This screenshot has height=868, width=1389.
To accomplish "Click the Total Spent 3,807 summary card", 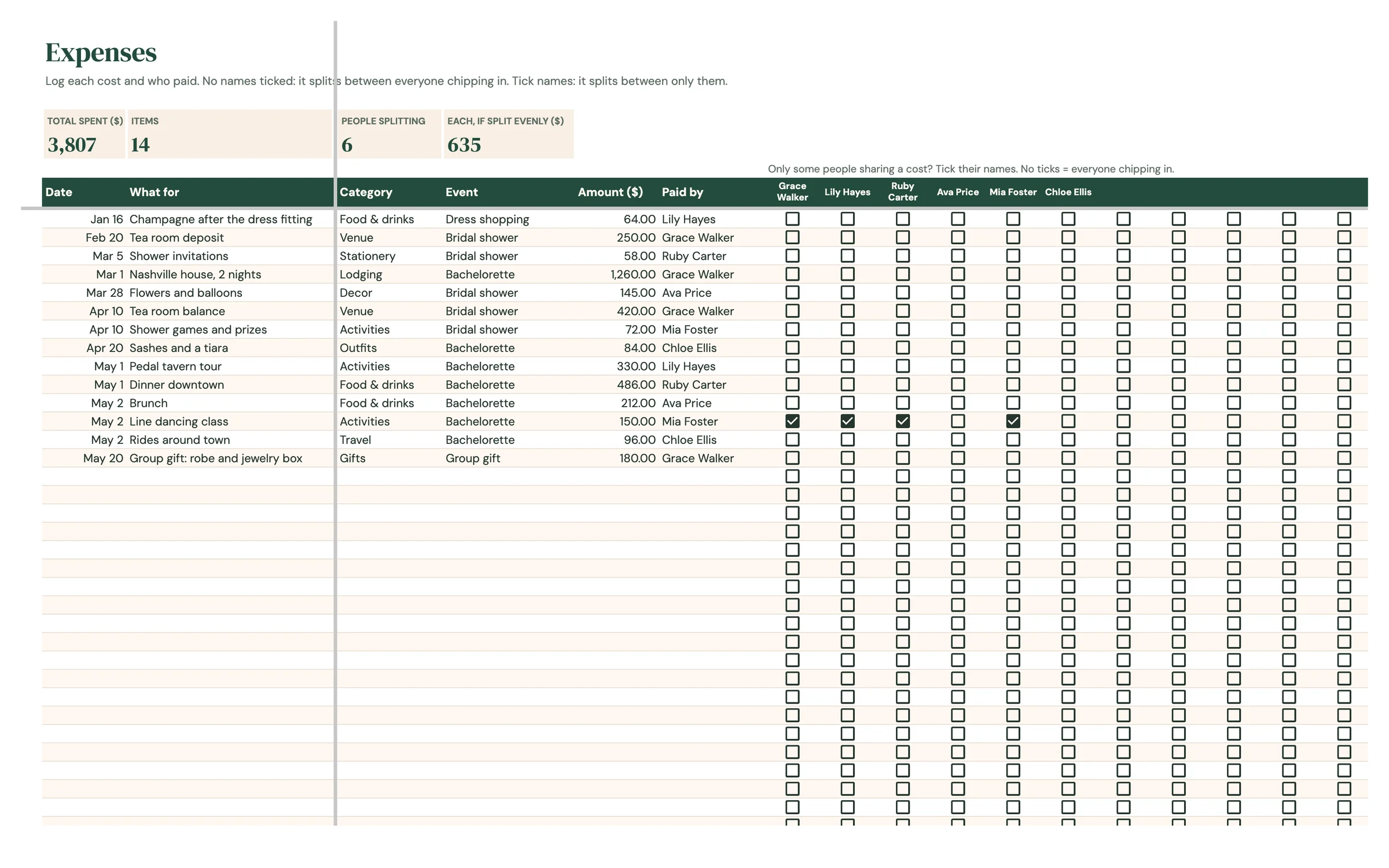I will coord(84,134).
